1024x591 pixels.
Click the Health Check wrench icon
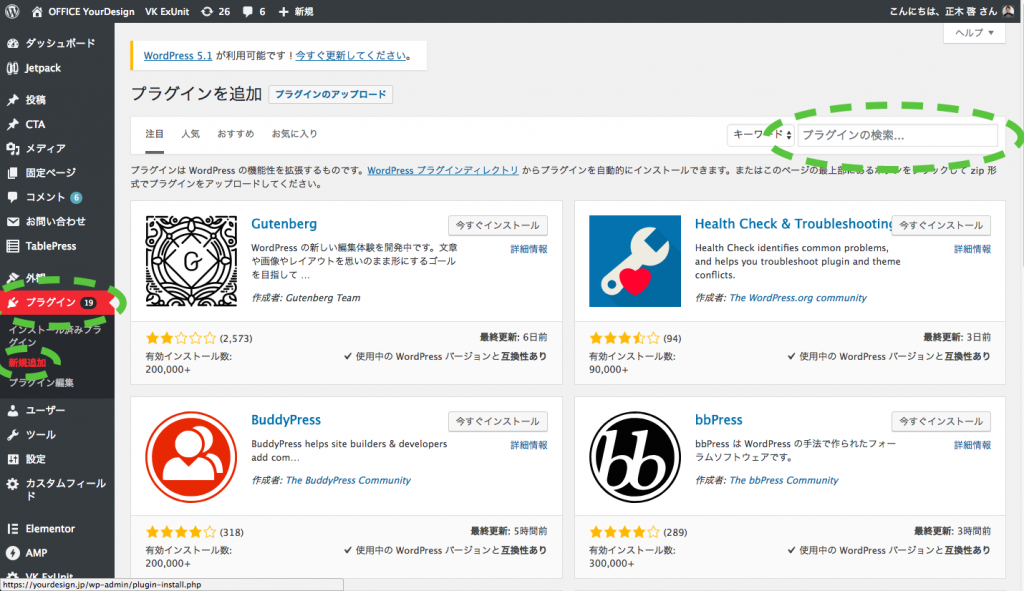click(635, 261)
